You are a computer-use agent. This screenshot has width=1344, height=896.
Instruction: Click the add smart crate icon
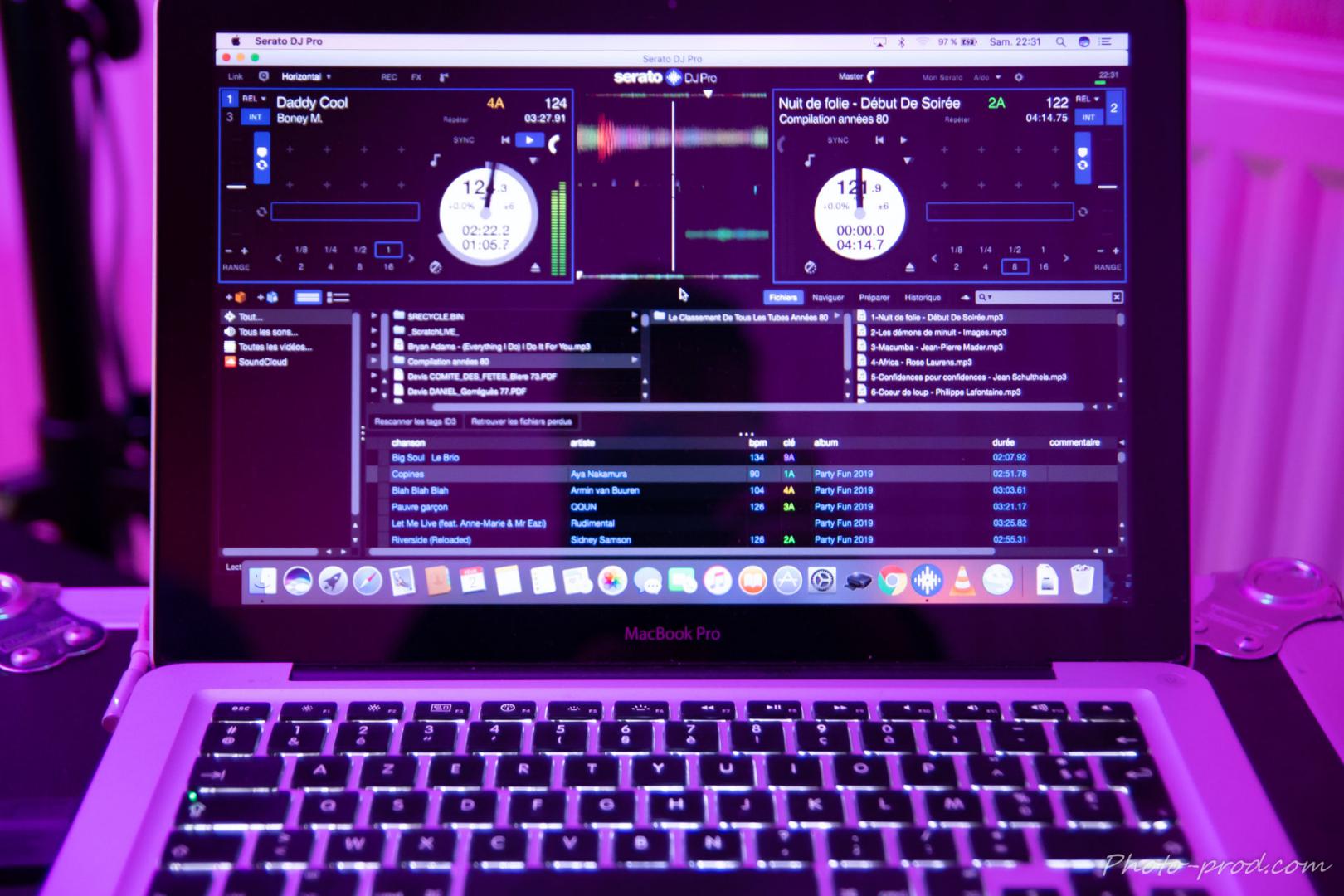tap(267, 297)
